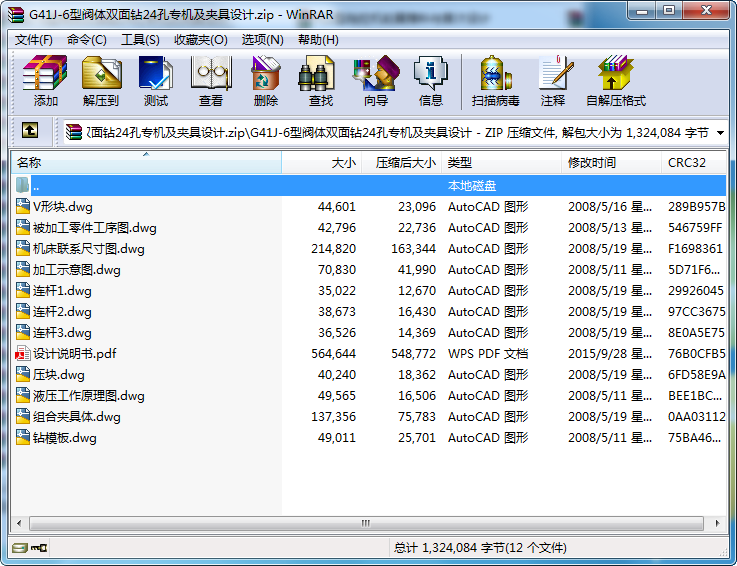This screenshot has height=566, width=737.
Task: Go up one folder level button
Action: 30,131
